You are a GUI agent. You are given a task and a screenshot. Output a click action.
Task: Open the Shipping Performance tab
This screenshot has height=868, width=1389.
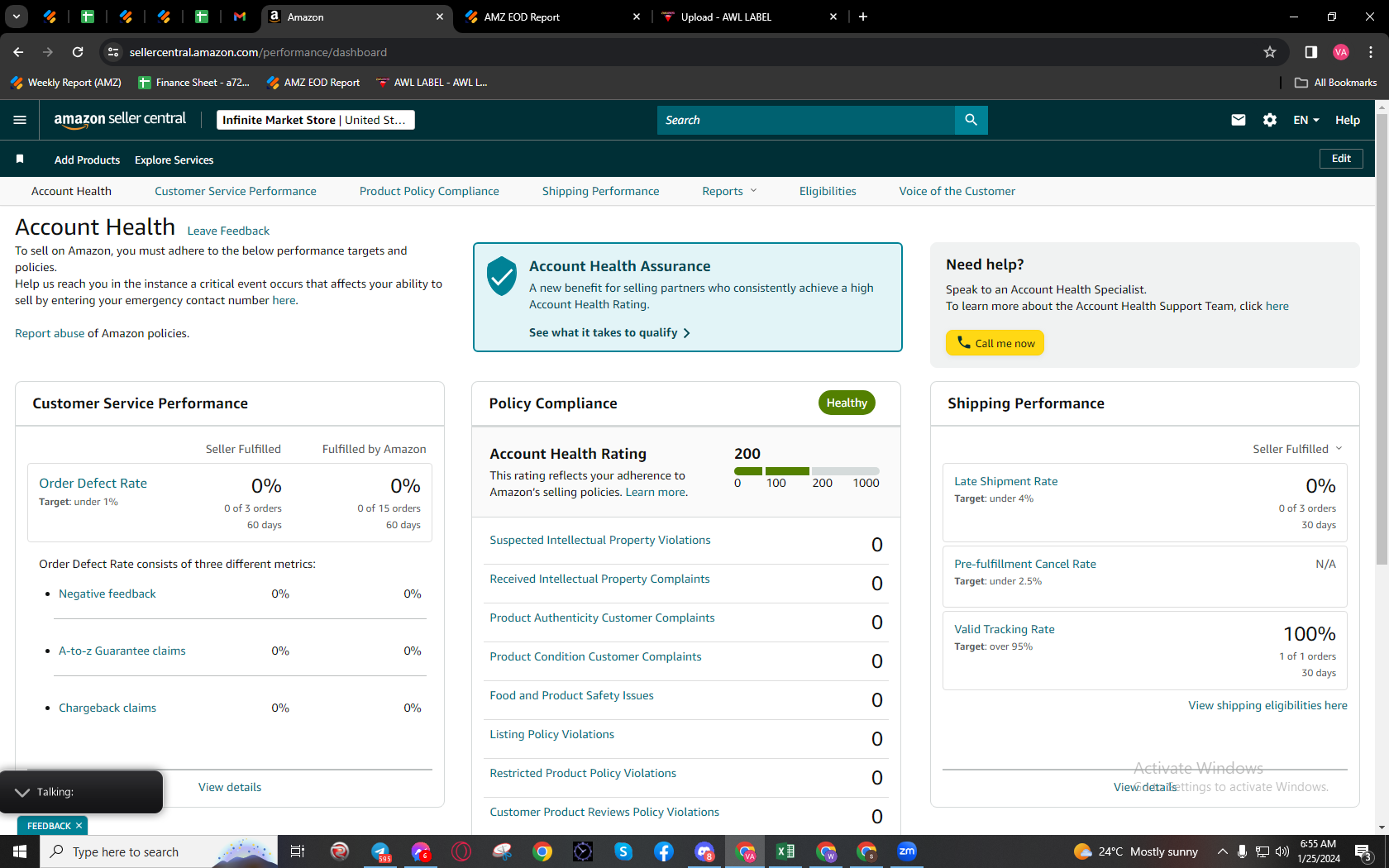point(601,191)
